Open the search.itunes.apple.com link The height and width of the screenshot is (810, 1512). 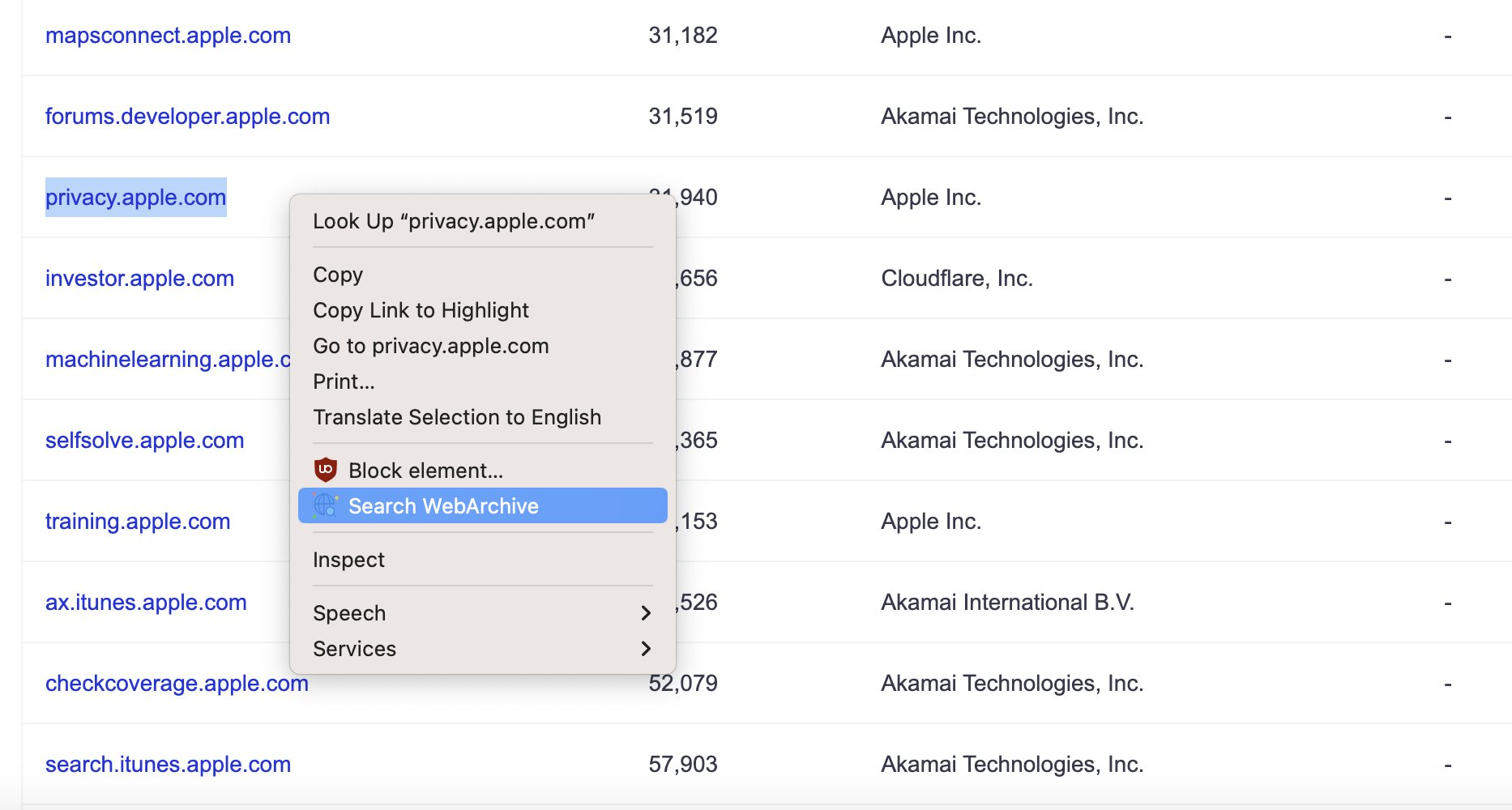[x=168, y=765]
